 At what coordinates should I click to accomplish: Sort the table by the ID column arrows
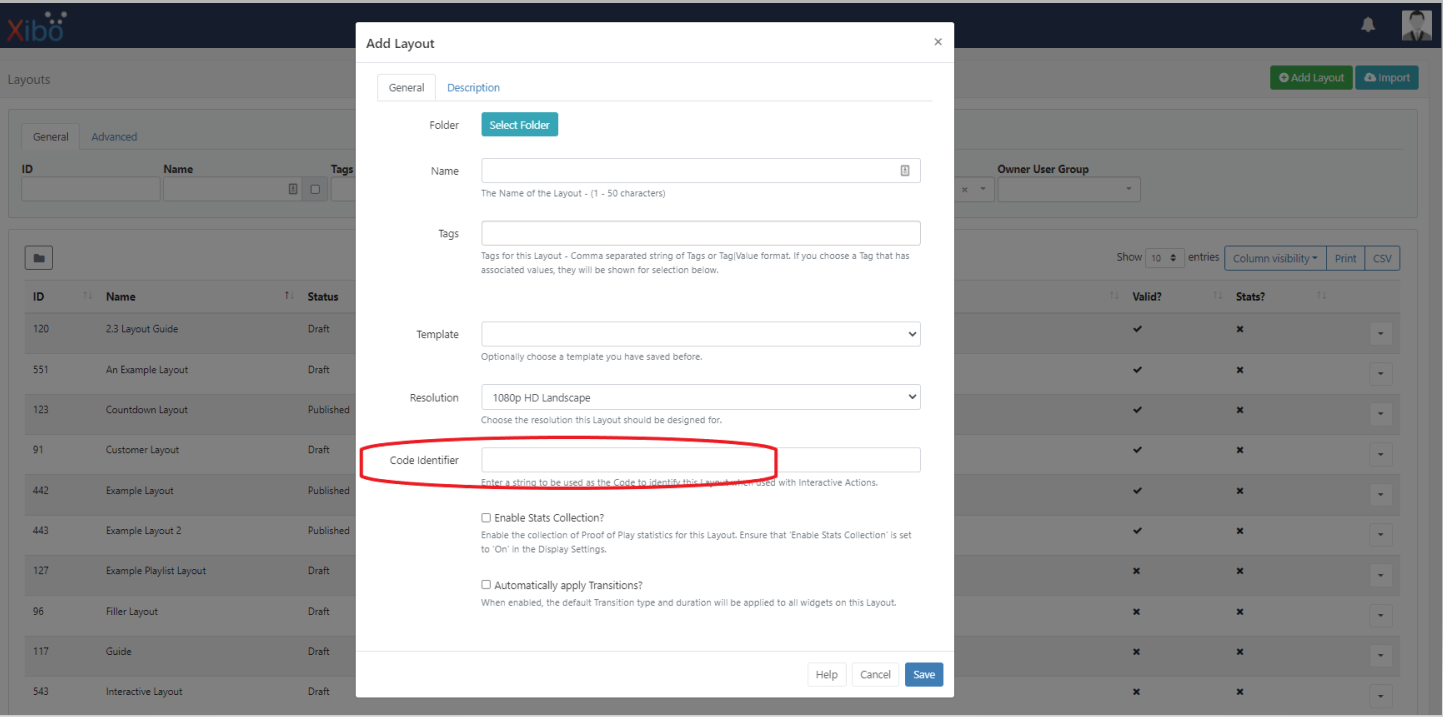[88, 296]
